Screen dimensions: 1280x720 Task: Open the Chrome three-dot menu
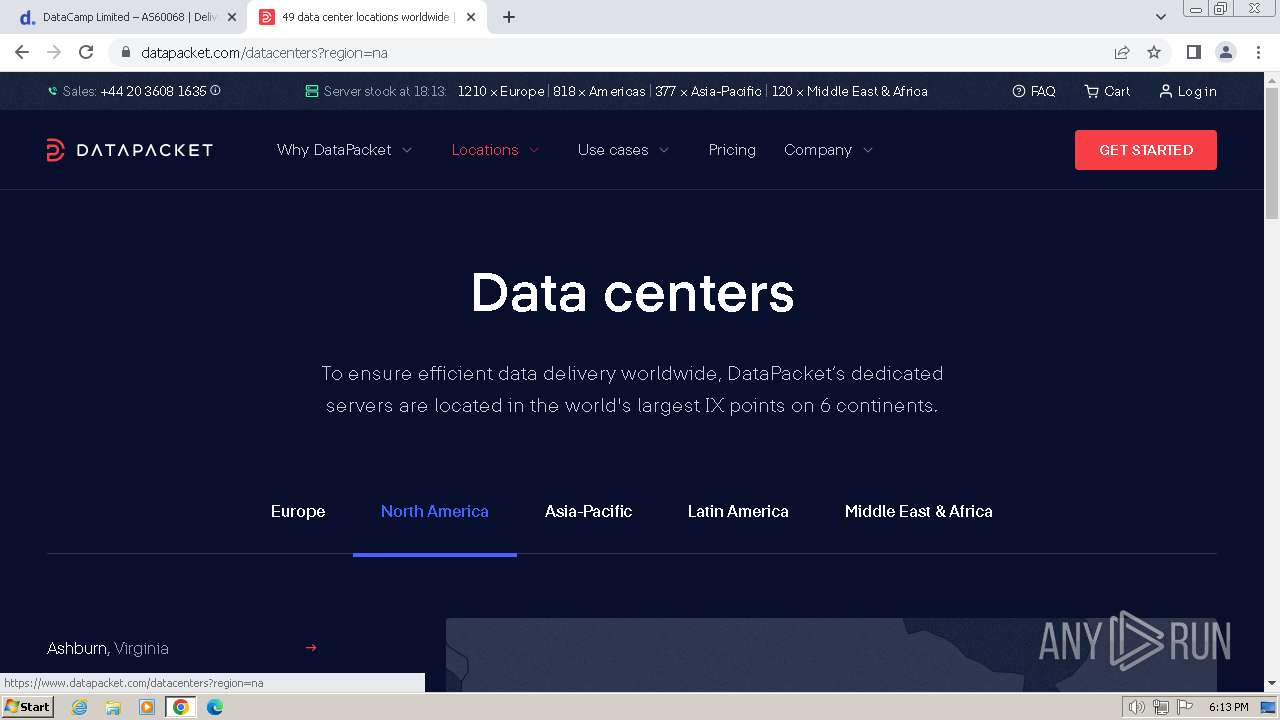pos(1258,52)
